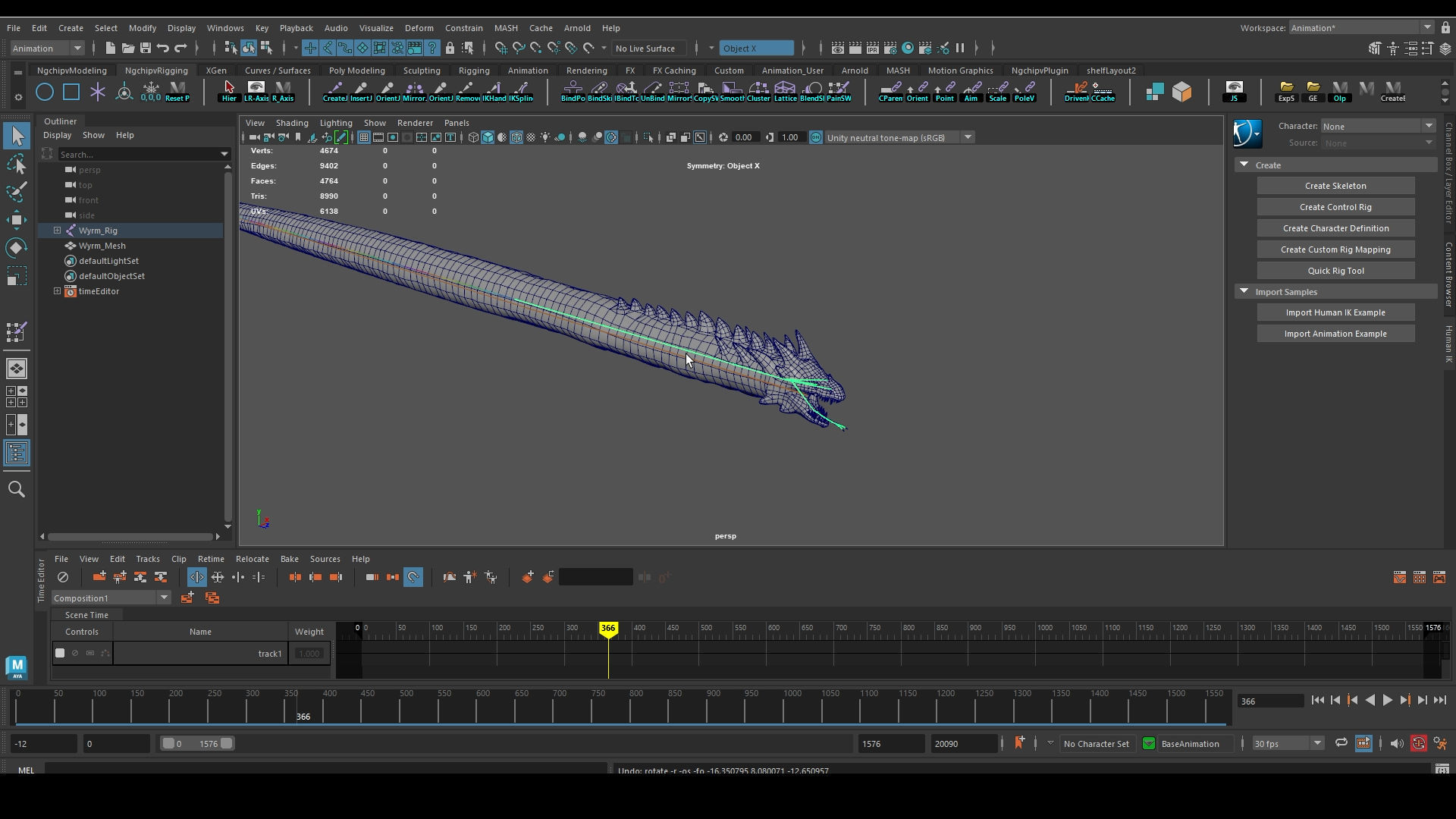Viewport: 1456px width, 819px height.
Task: Open the Composition1 dropdown
Action: (x=164, y=598)
